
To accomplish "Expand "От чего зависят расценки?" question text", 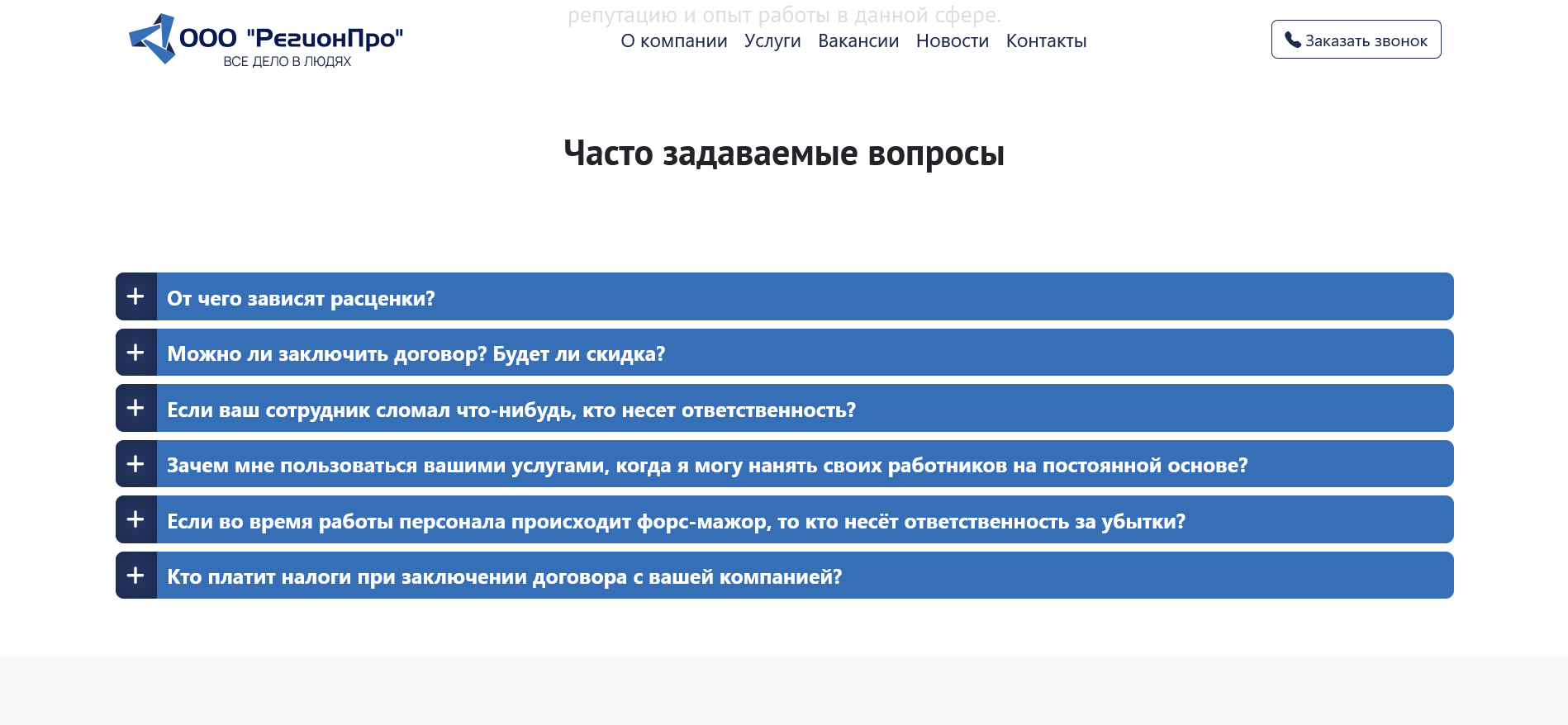I will pyautogui.click(x=301, y=298).
